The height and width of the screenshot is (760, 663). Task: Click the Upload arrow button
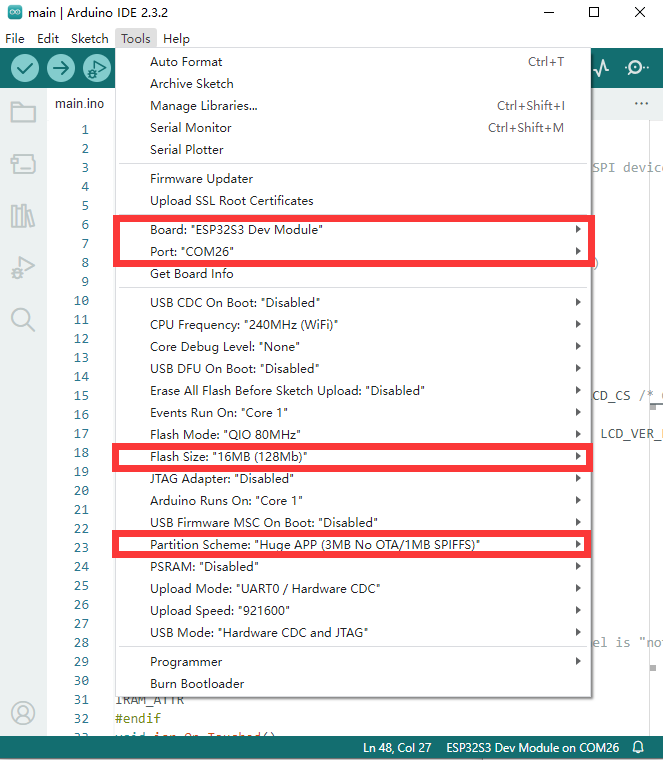61,68
